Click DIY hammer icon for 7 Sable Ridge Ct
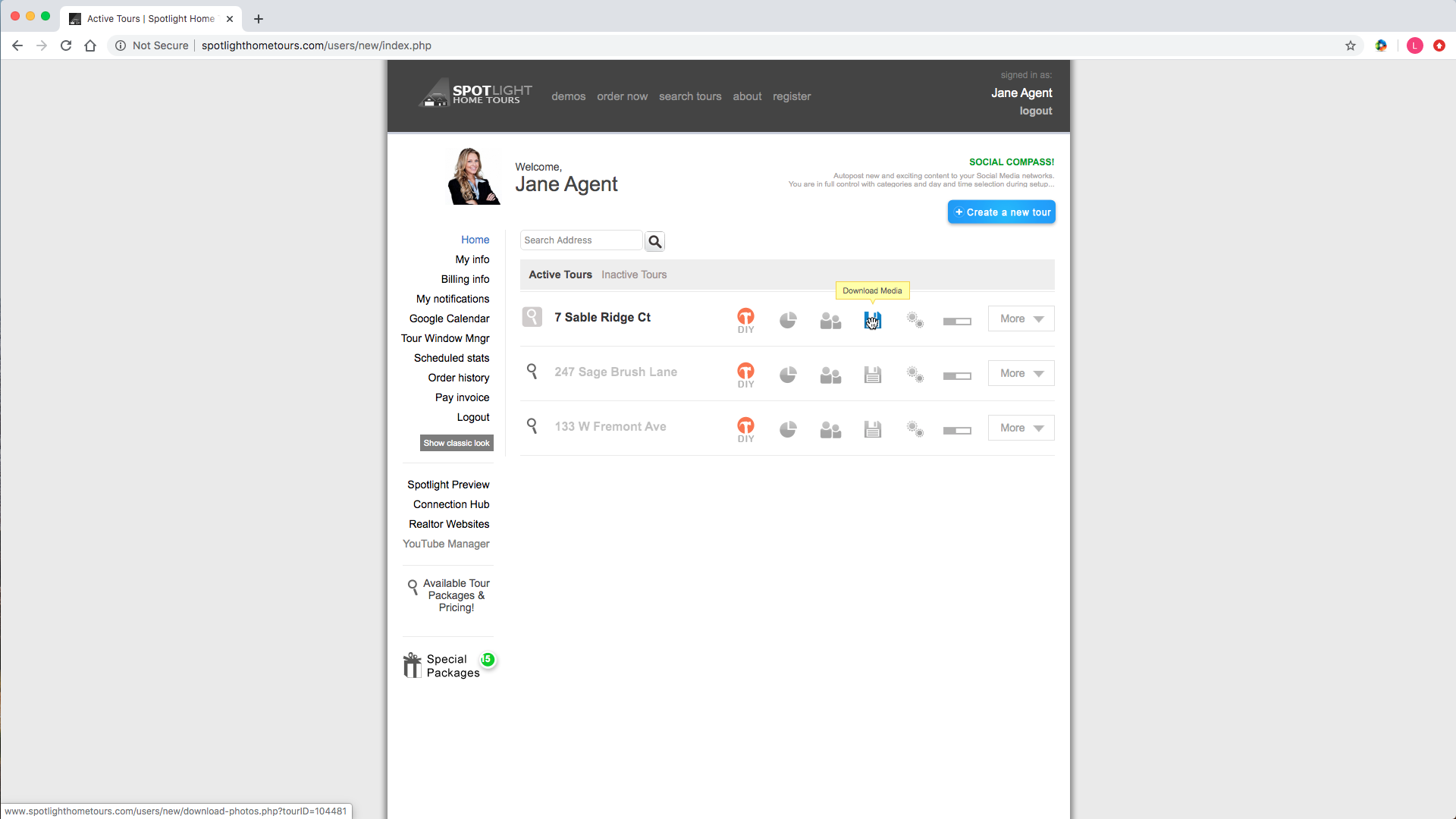Viewport: 1456px width, 819px height. [x=745, y=318]
